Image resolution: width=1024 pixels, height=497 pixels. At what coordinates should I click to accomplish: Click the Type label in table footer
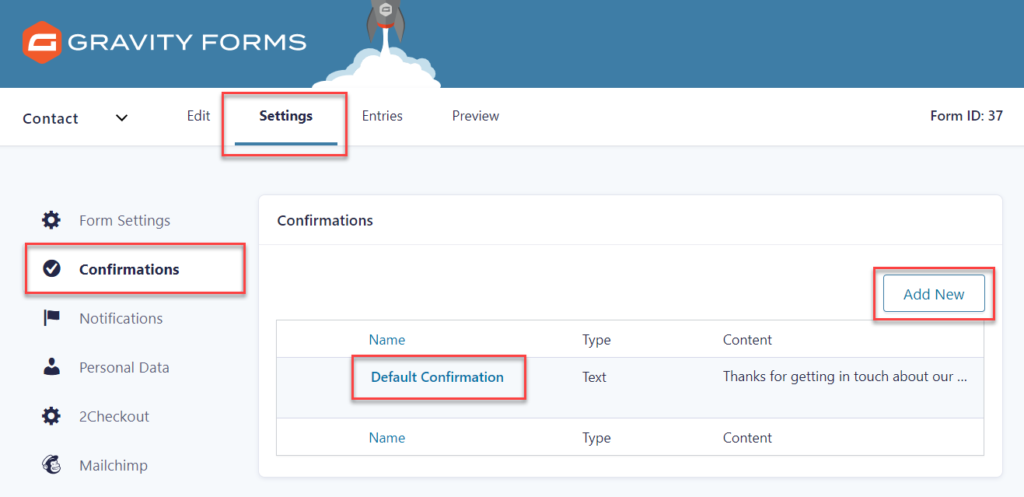coord(596,438)
